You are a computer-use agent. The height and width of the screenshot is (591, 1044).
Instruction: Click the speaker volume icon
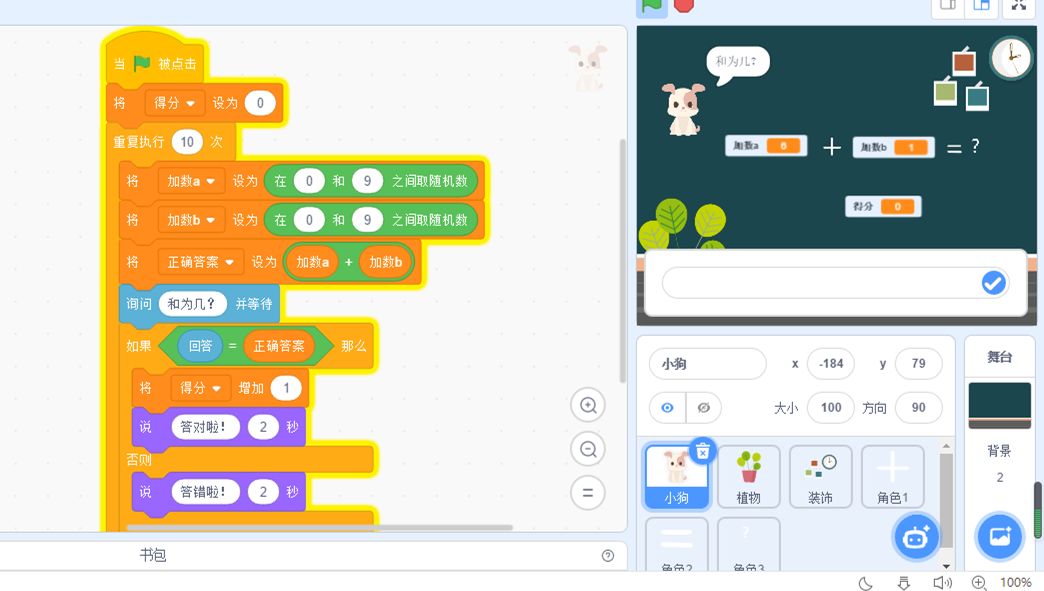point(942,583)
